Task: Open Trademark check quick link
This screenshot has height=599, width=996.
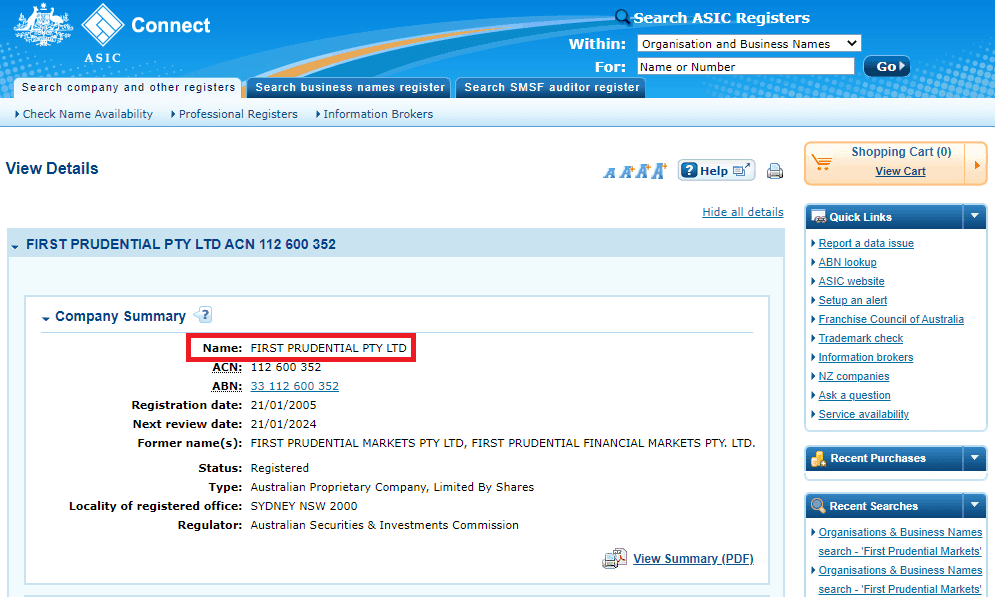Action: (861, 339)
